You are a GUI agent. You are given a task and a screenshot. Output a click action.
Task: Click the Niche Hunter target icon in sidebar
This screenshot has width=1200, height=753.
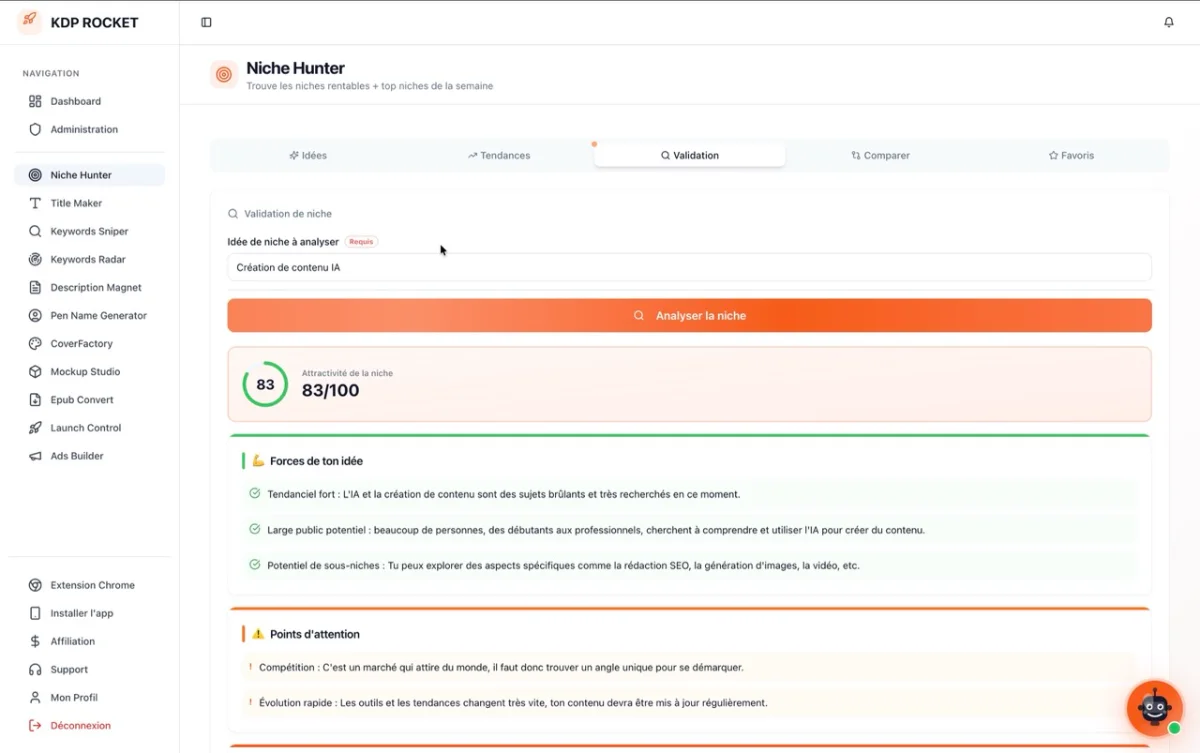[35, 175]
